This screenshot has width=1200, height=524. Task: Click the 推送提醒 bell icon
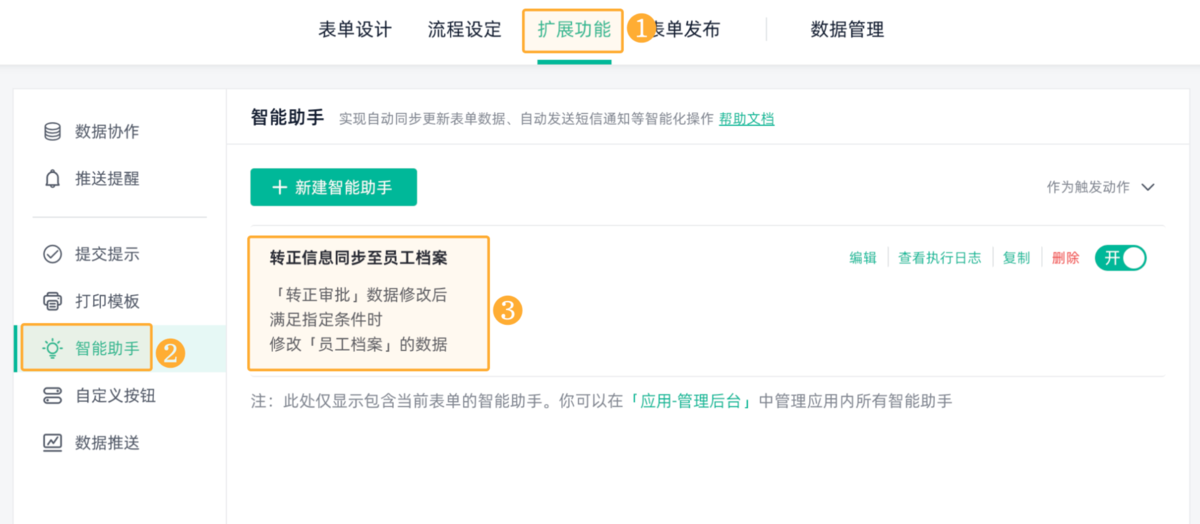click(x=52, y=179)
